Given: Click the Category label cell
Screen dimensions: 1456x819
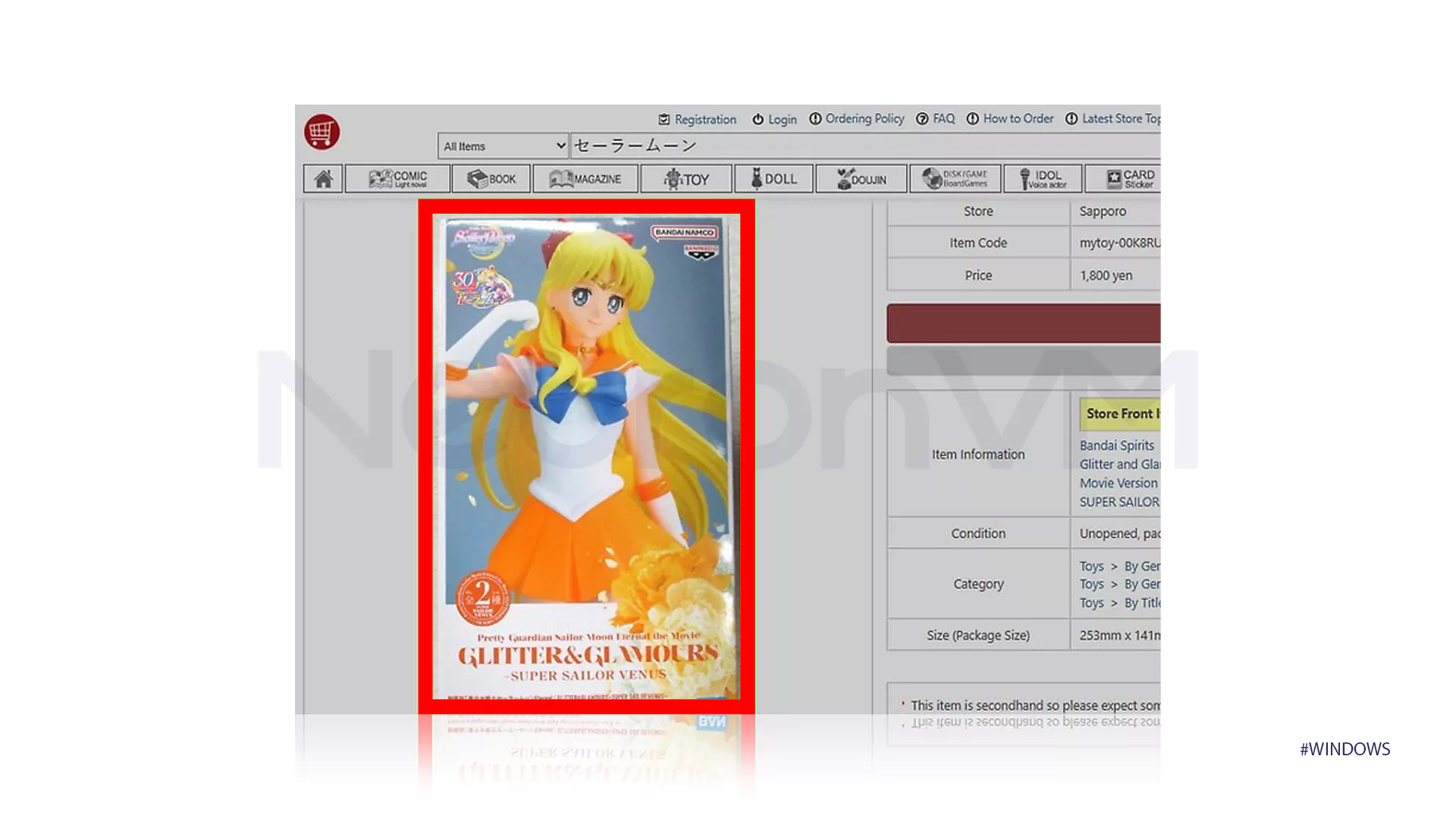Looking at the screenshot, I should (978, 584).
